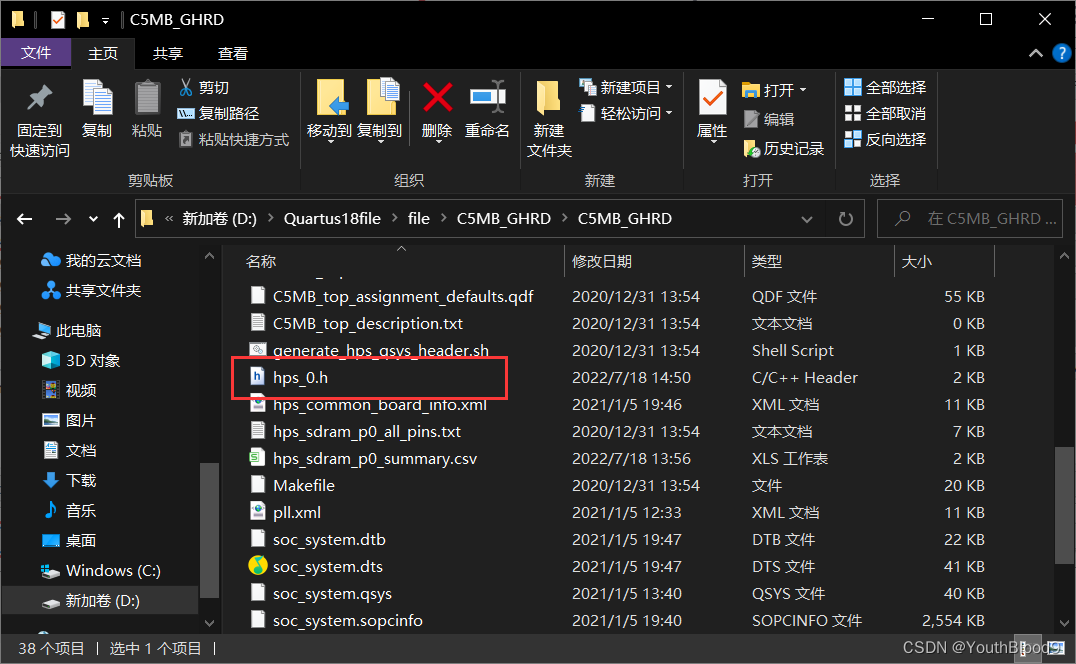Click the search box 在 C5MB_GHRD

pyautogui.click(x=970, y=219)
